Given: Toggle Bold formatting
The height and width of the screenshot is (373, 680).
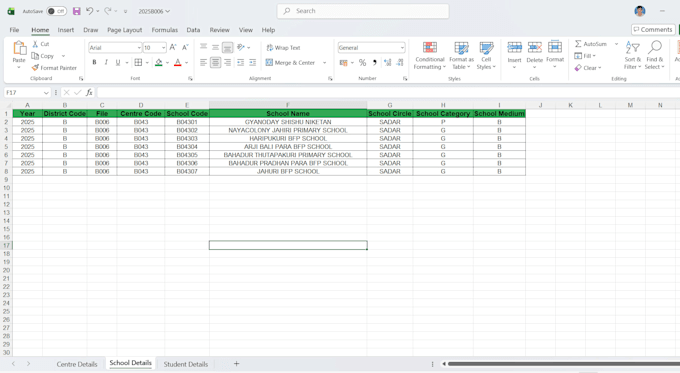Looking at the screenshot, I should pyautogui.click(x=94, y=62).
